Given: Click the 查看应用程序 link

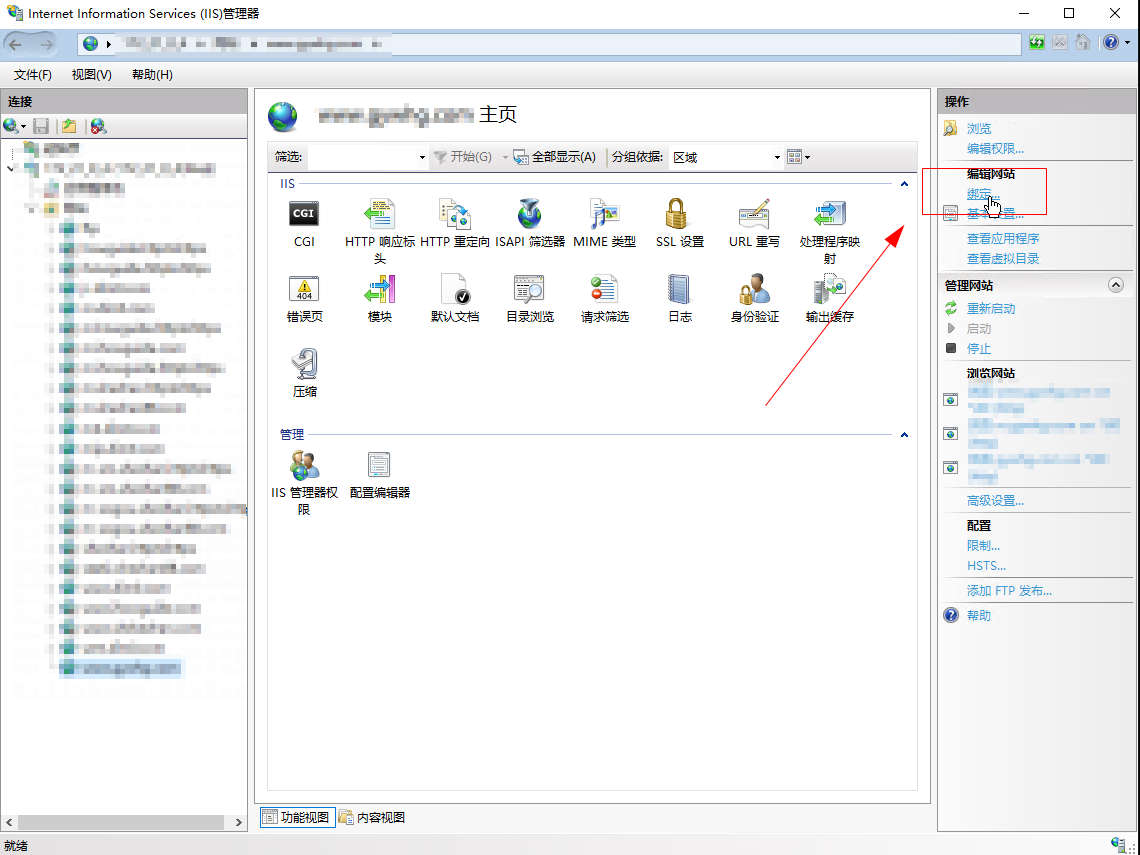Looking at the screenshot, I should click(x=1003, y=238).
